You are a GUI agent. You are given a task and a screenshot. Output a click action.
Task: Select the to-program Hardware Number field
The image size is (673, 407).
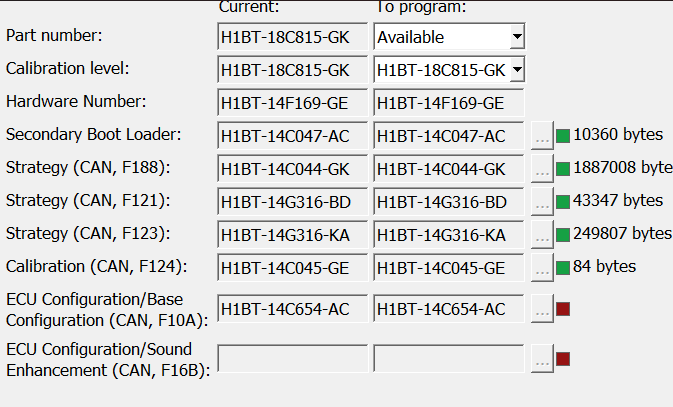pyautogui.click(x=448, y=103)
